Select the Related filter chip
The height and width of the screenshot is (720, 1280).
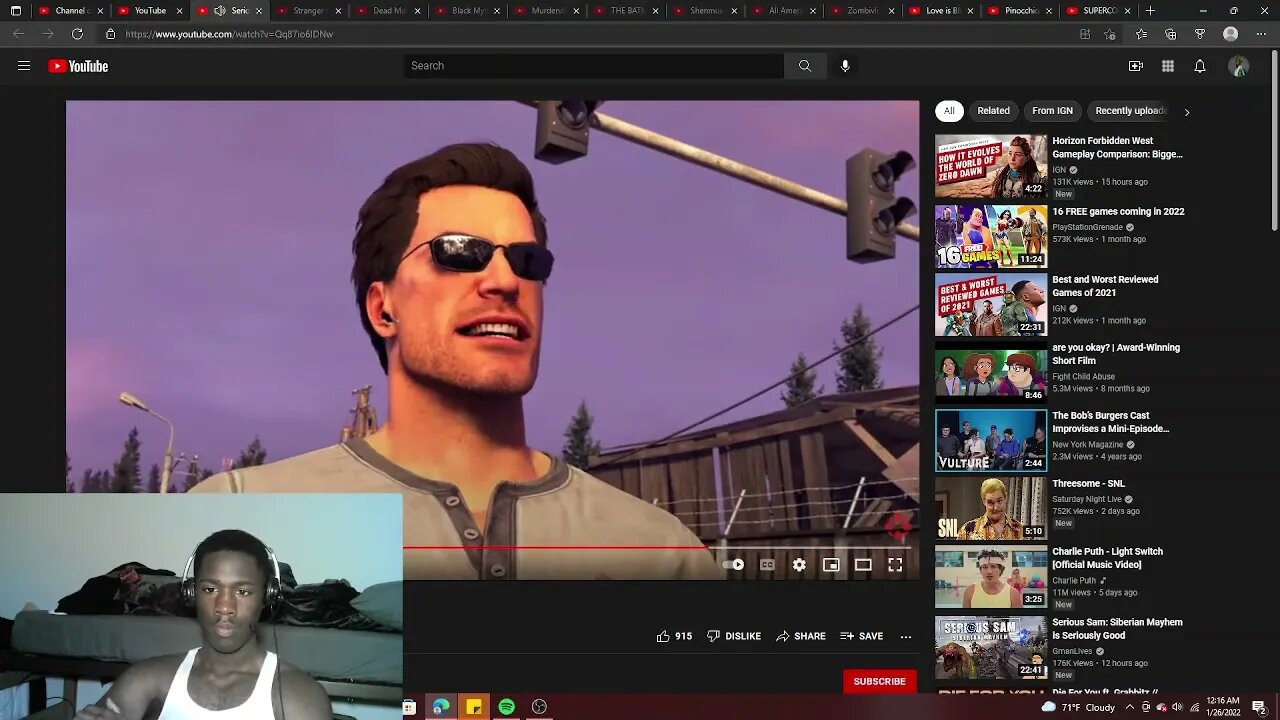pos(993,111)
